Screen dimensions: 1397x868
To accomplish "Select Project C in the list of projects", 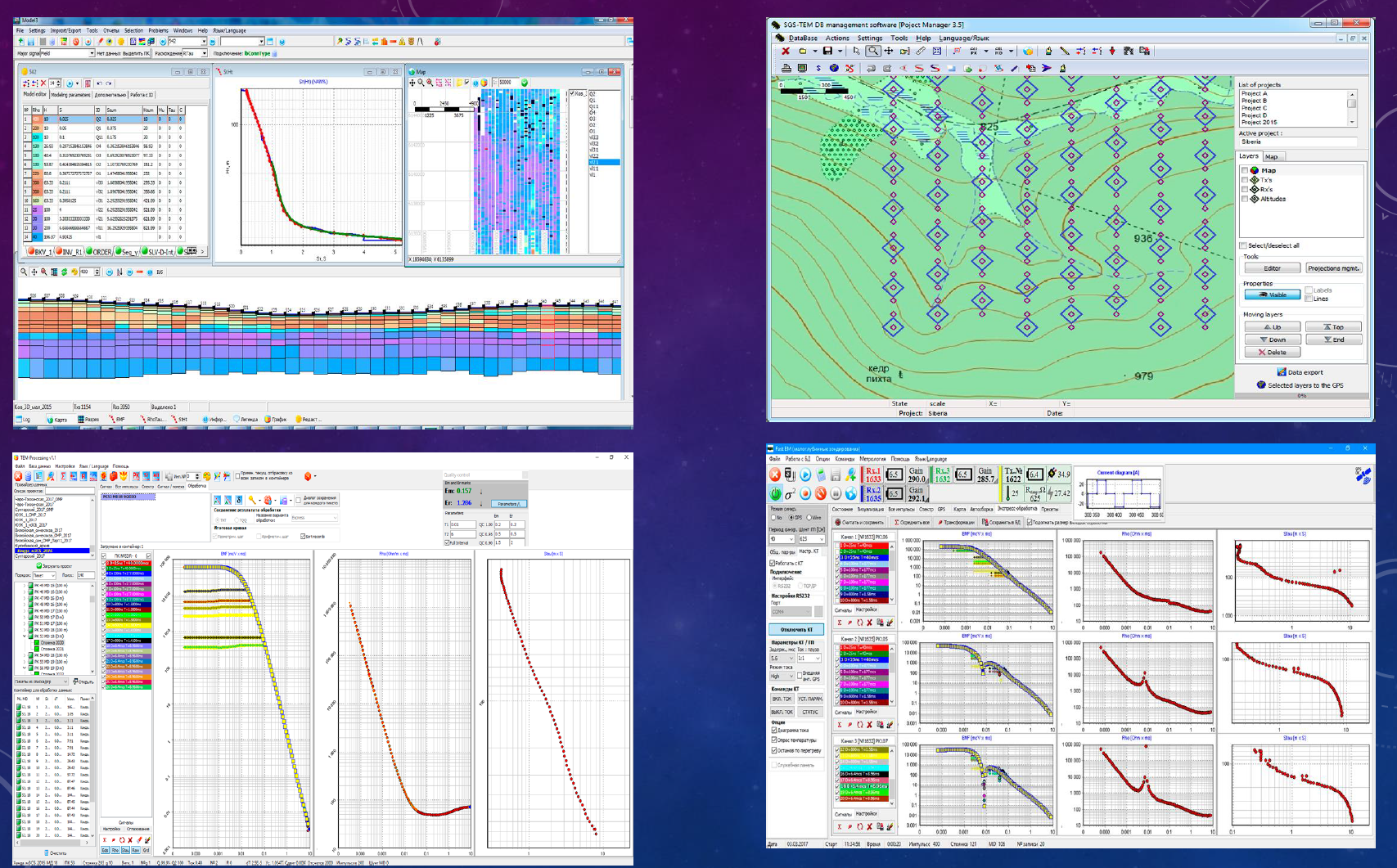I will pyautogui.click(x=1253, y=108).
